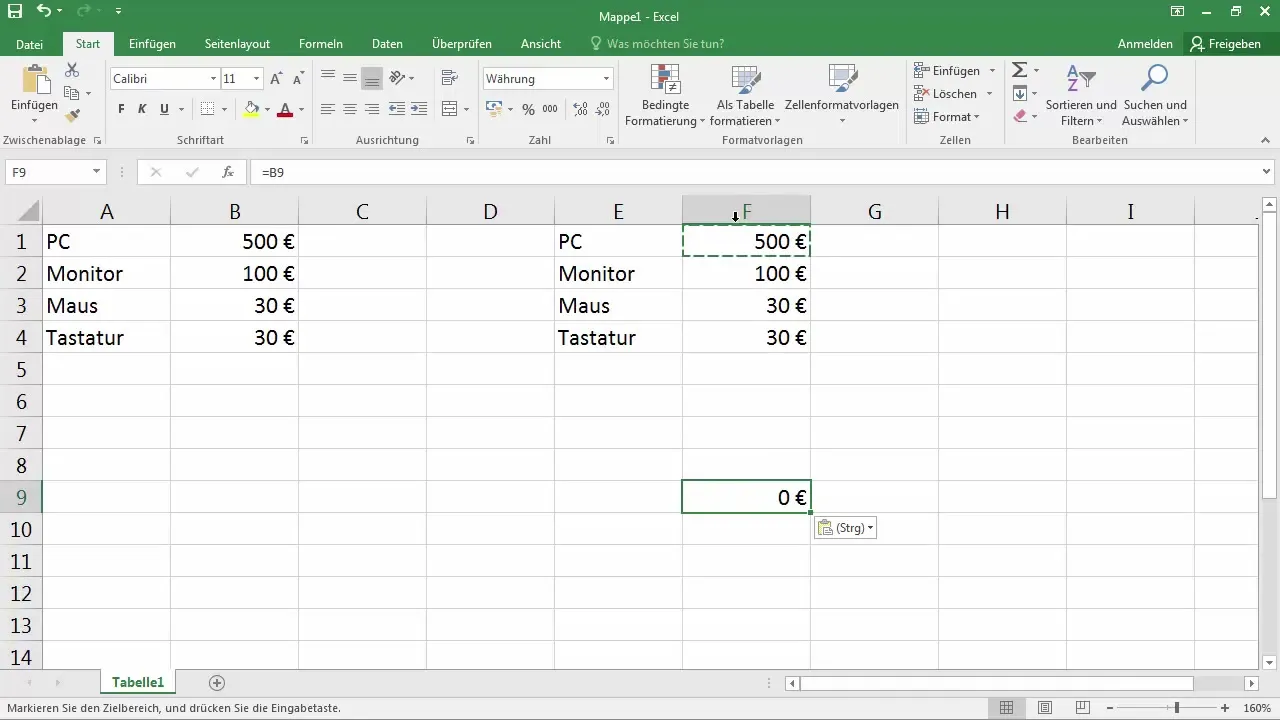Click the Format Painter brush icon
The width and height of the screenshot is (1280, 720).
72,116
